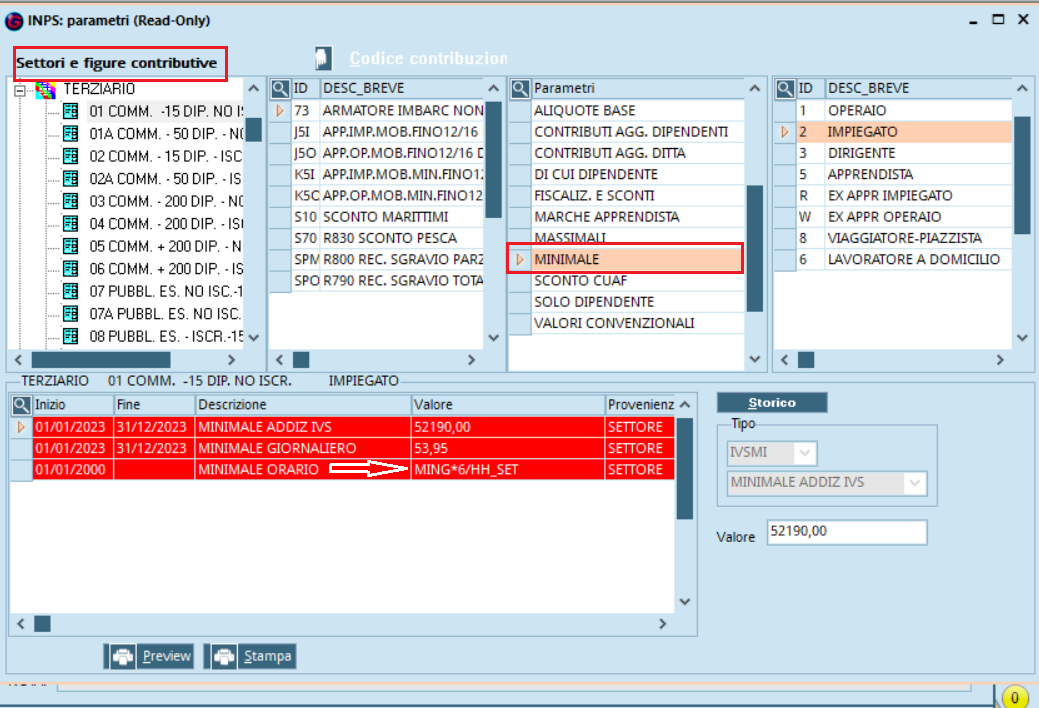Click the Parametri list vertical scrollbar thumb
The width and height of the screenshot is (1039, 708).
coord(755,249)
